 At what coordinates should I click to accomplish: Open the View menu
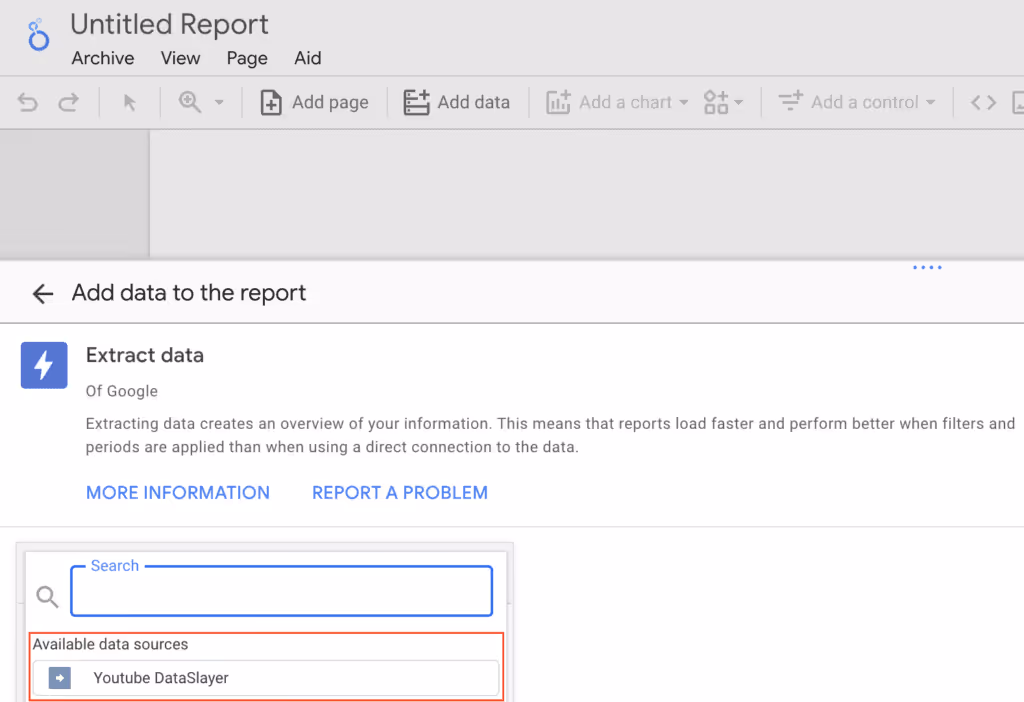point(180,58)
